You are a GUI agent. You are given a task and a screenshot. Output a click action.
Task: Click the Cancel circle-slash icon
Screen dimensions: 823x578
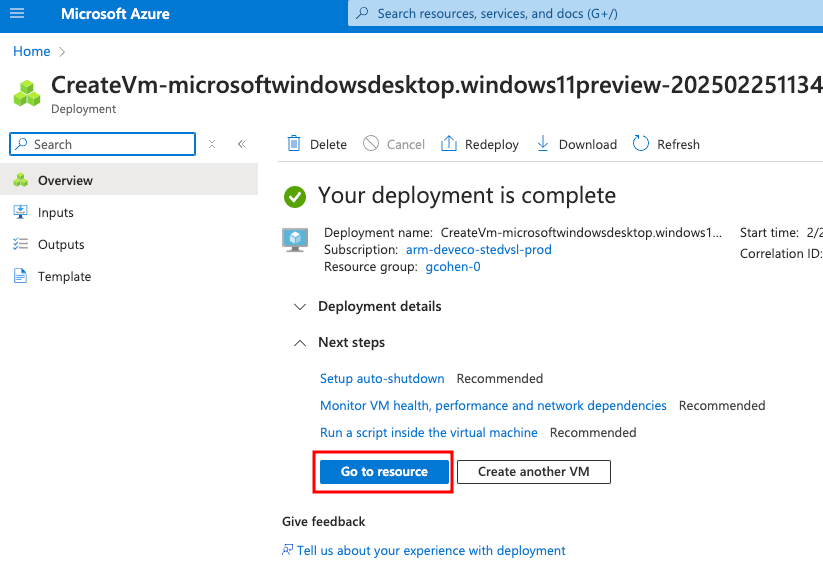click(x=371, y=143)
